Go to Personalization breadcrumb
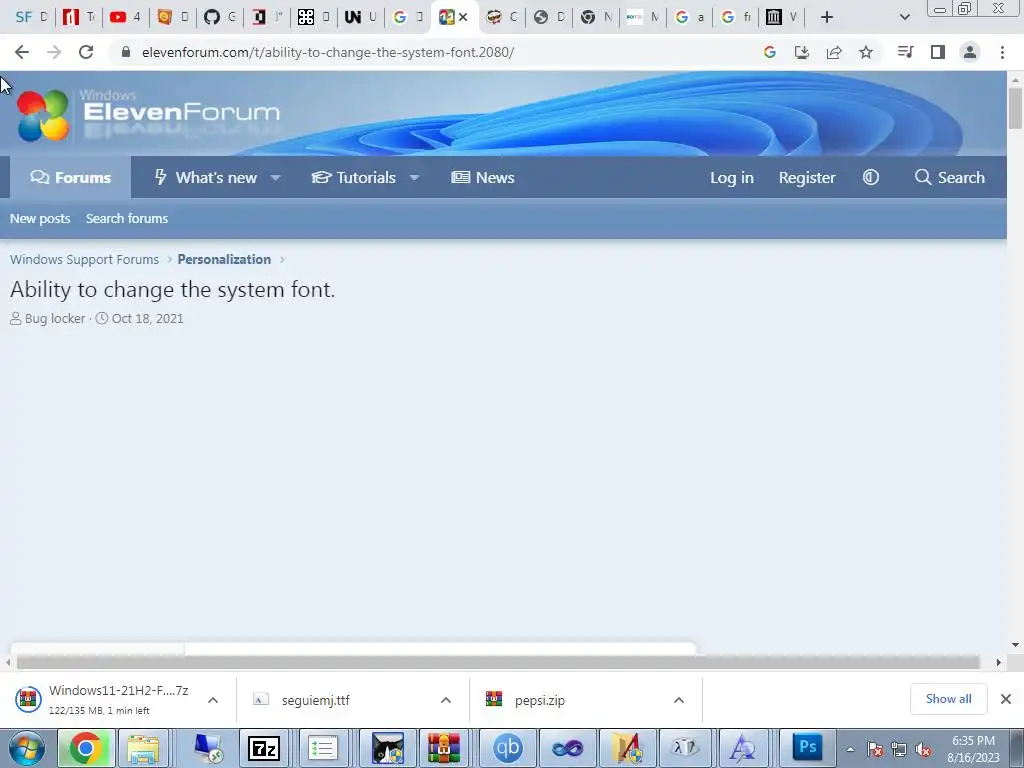This screenshot has height=768, width=1024. click(x=224, y=259)
